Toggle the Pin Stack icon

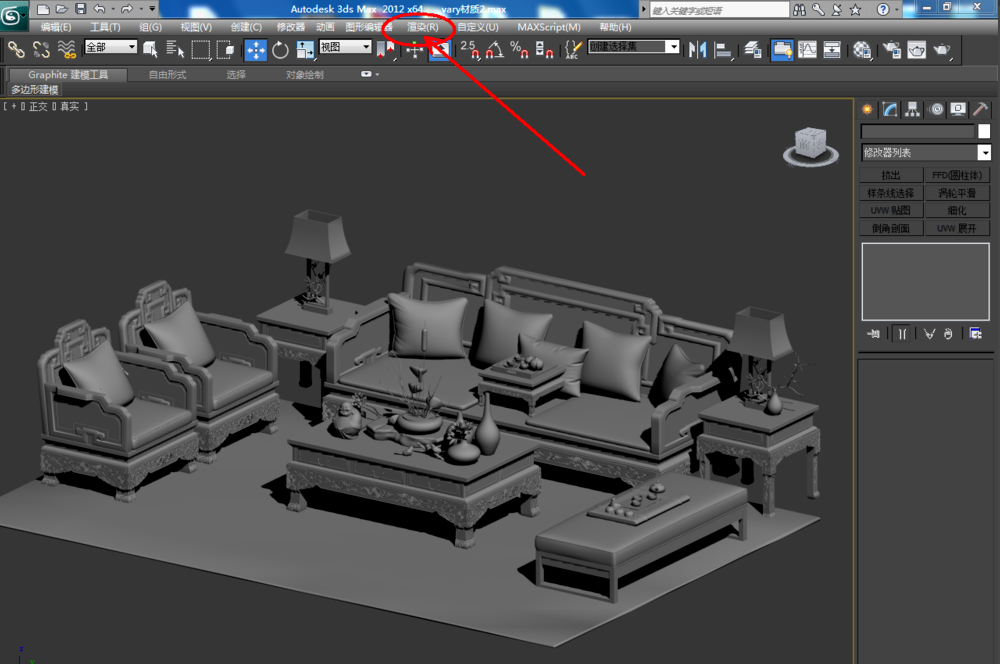[873, 334]
